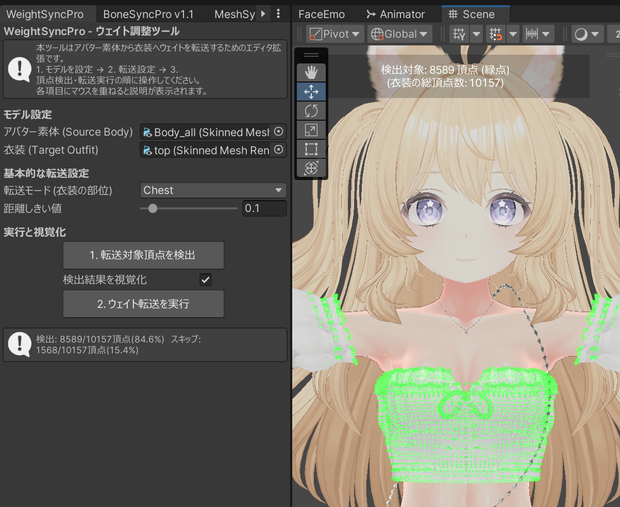620x507 pixels.
Task: Select the Rotate tool
Action: pyautogui.click(x=311, y=111)
